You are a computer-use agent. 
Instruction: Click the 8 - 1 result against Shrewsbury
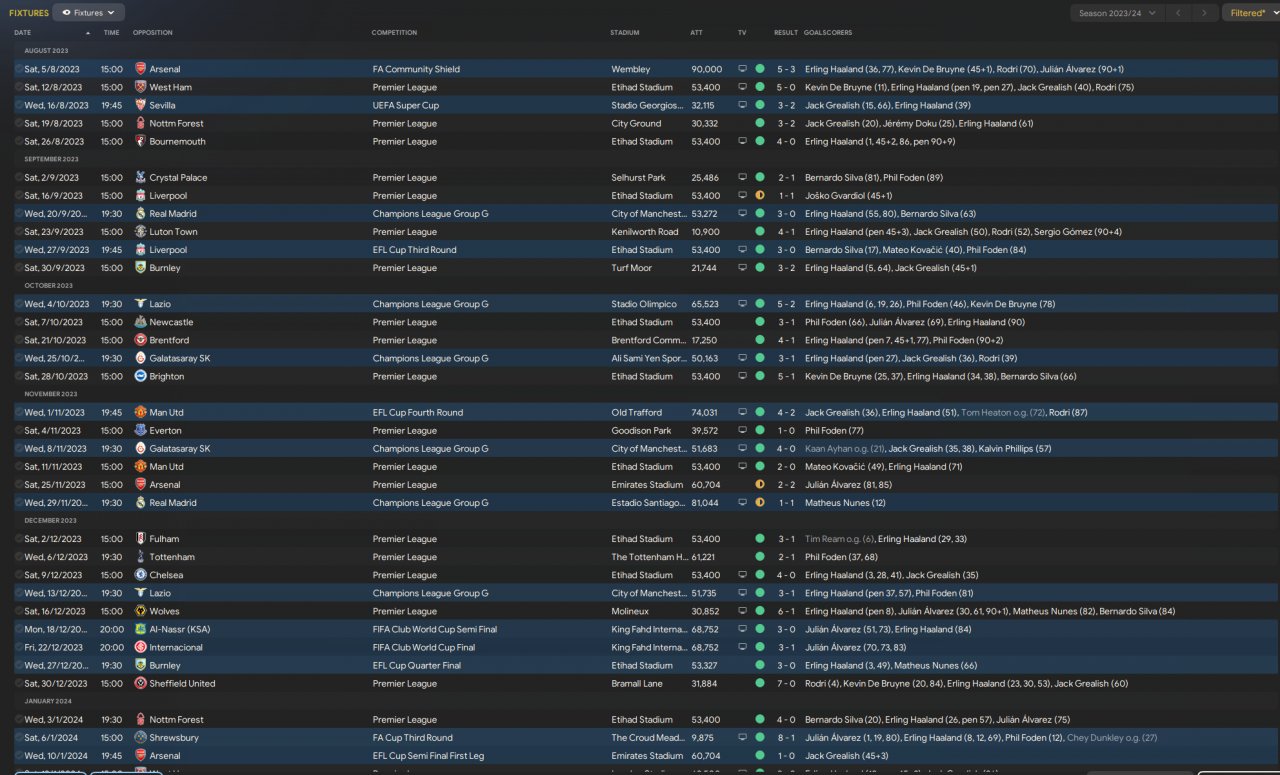coord(786,738)
